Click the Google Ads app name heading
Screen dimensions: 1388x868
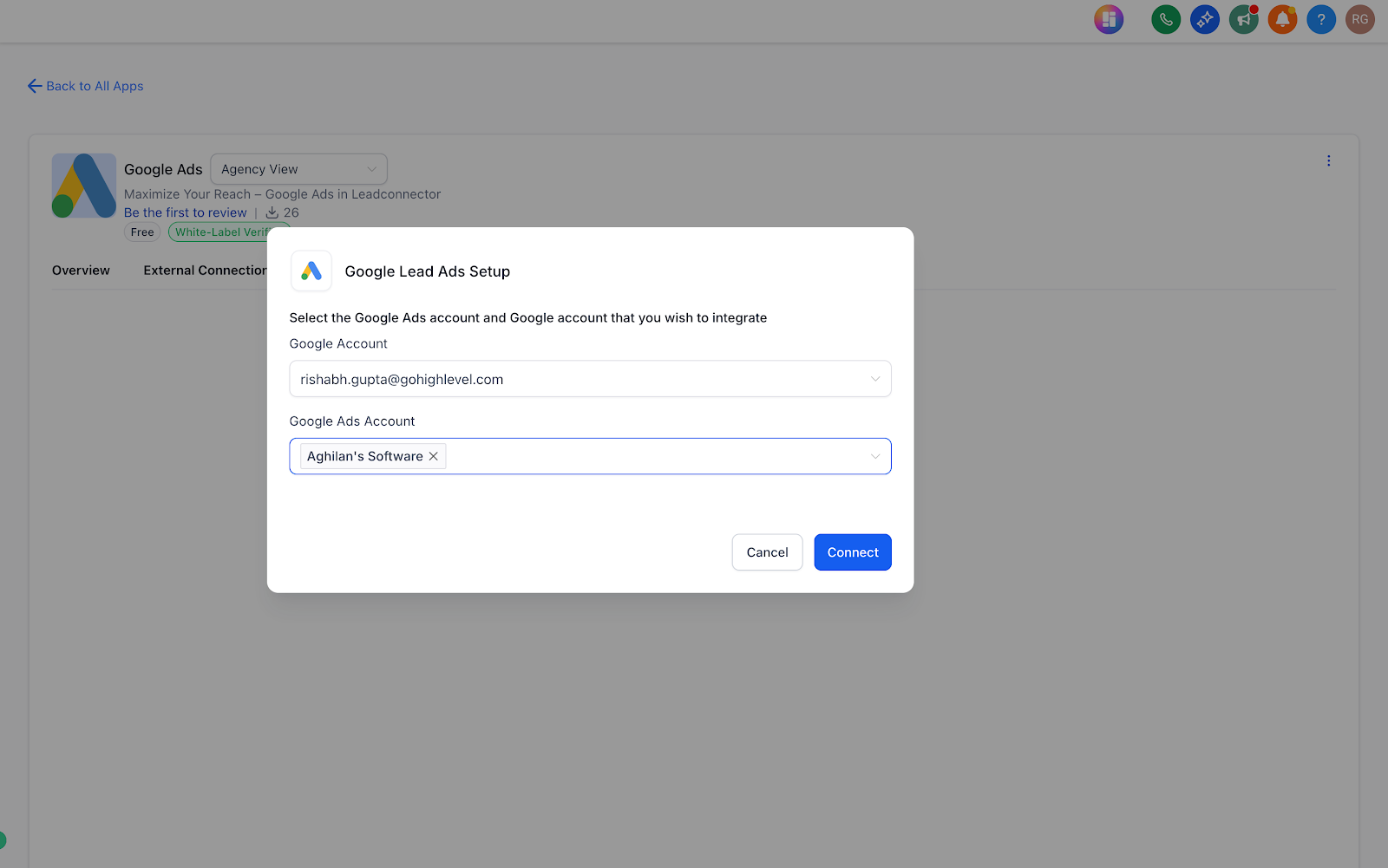pyautogui.click(x=163, y=170)
